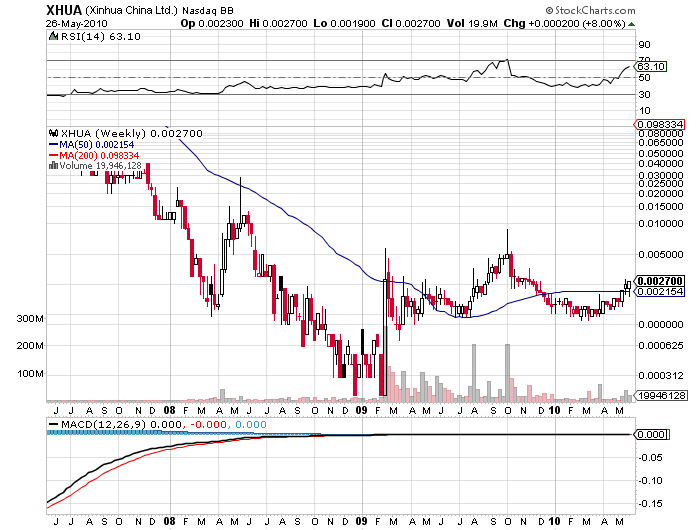Image resolution: width=700 pixels, height=530 pixels.
Task: Click the copyright symbol before StockCharts.com
Action: coord(549,10)
